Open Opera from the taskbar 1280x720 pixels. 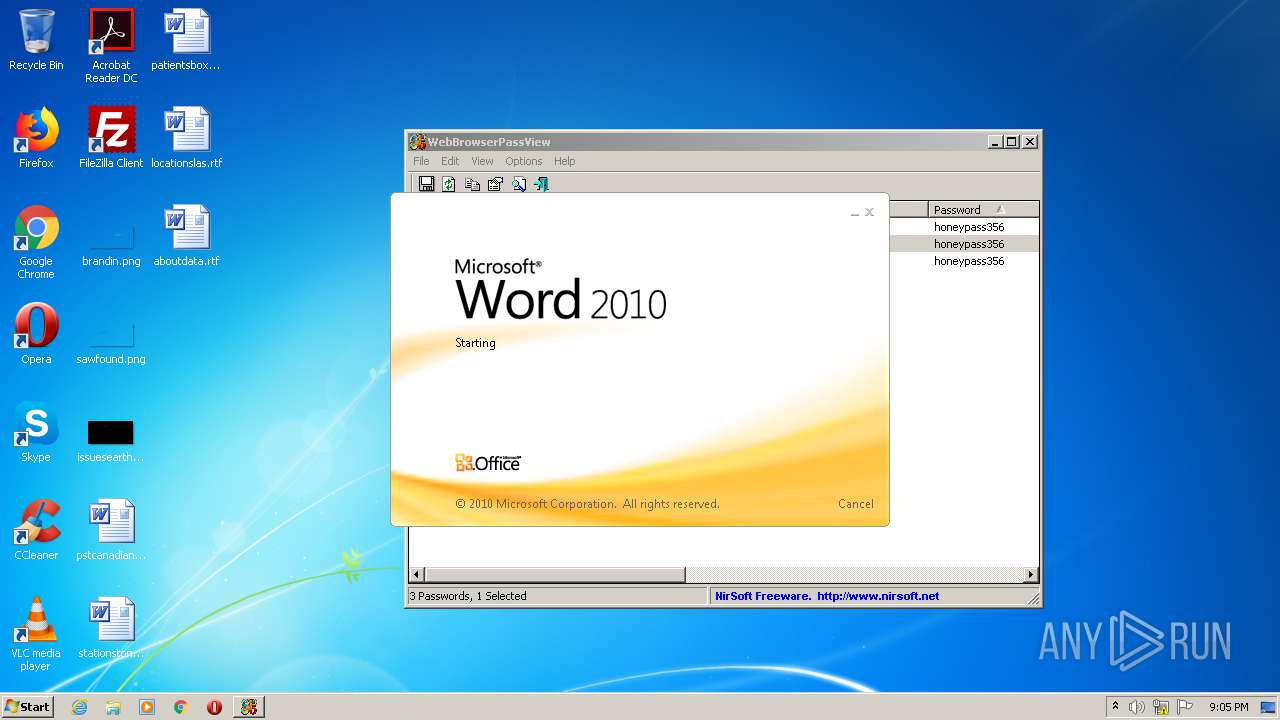214,707
